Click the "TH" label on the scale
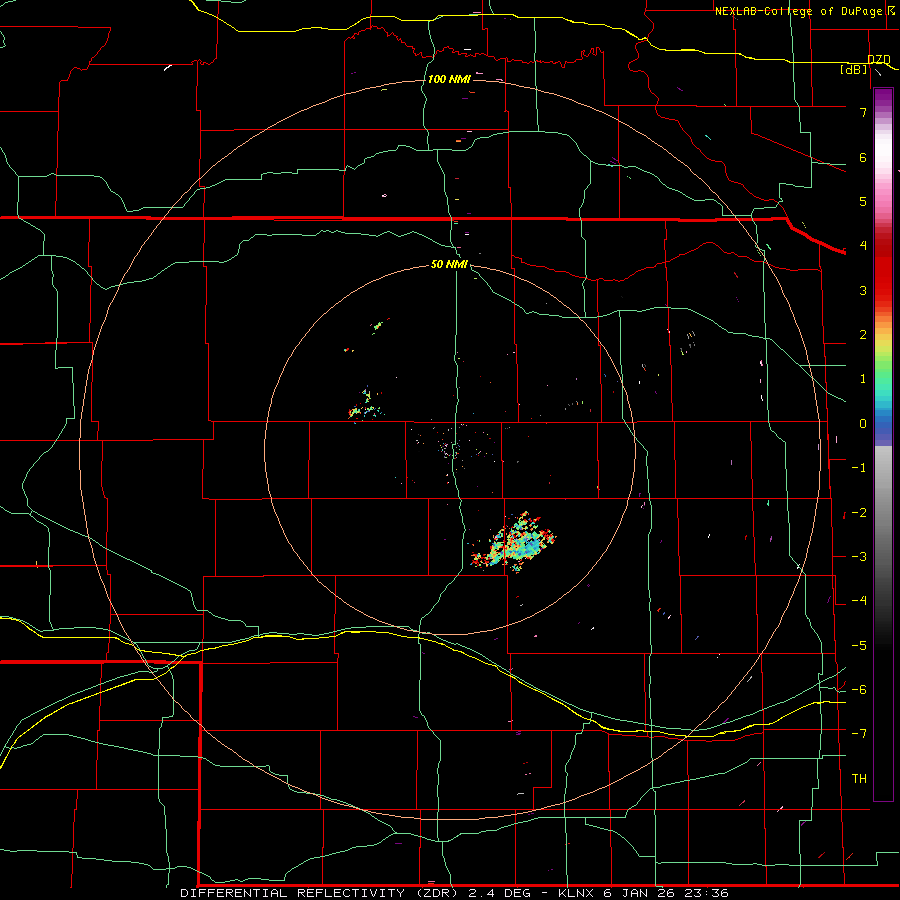The image size is (900, 900). [859, 779]
